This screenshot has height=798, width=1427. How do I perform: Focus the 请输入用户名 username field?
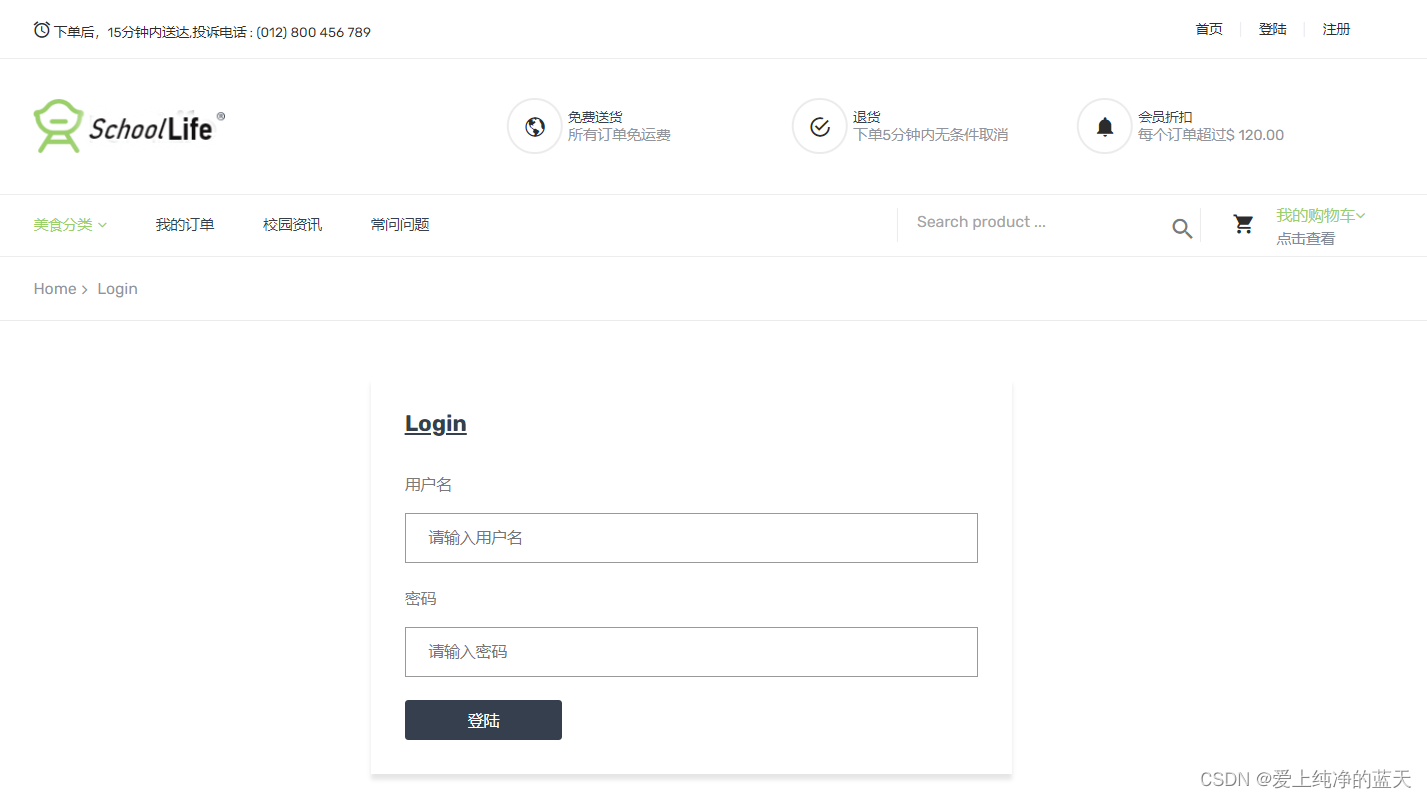point(691,538)
